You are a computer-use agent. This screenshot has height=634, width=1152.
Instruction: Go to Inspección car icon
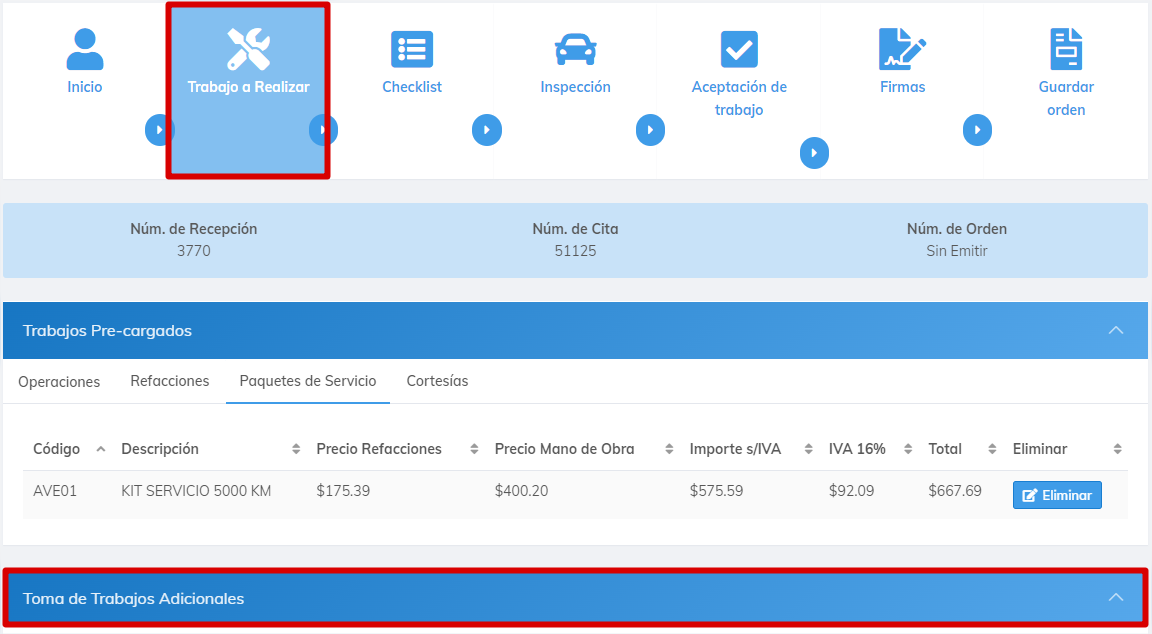point(575,49)
